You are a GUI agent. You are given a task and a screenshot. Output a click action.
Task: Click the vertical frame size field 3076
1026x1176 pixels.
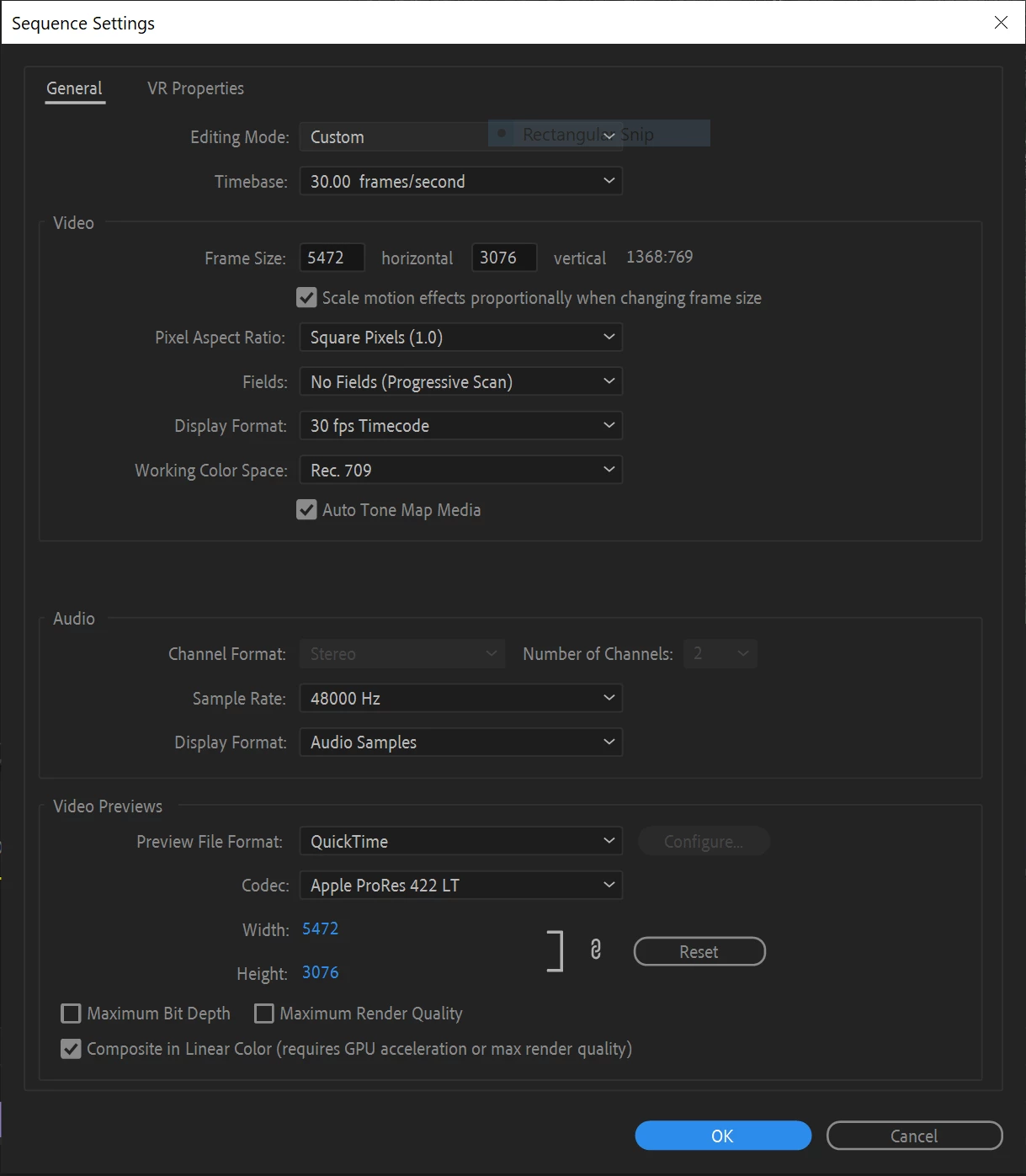504,258
